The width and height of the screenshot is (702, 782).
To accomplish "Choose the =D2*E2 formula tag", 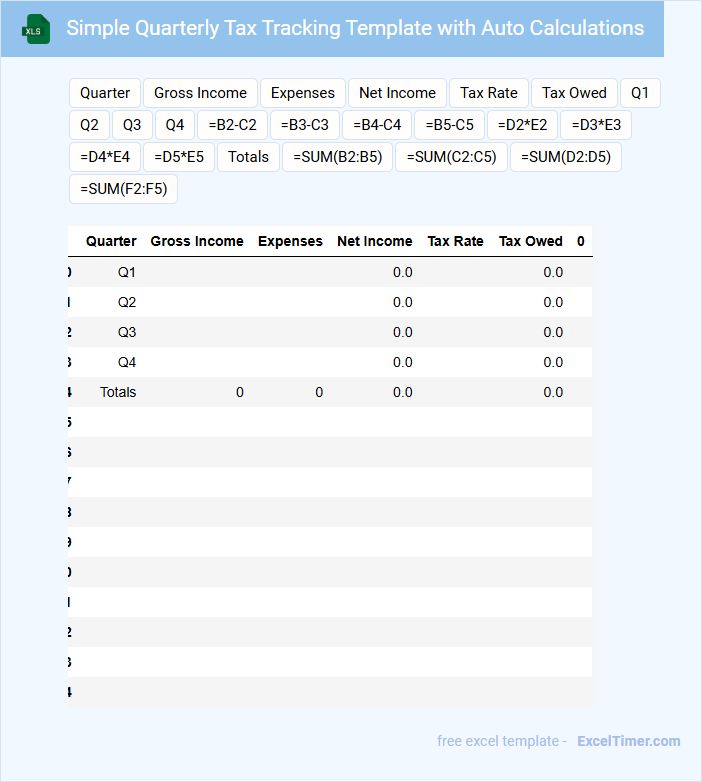I will [x=523, y=125].
